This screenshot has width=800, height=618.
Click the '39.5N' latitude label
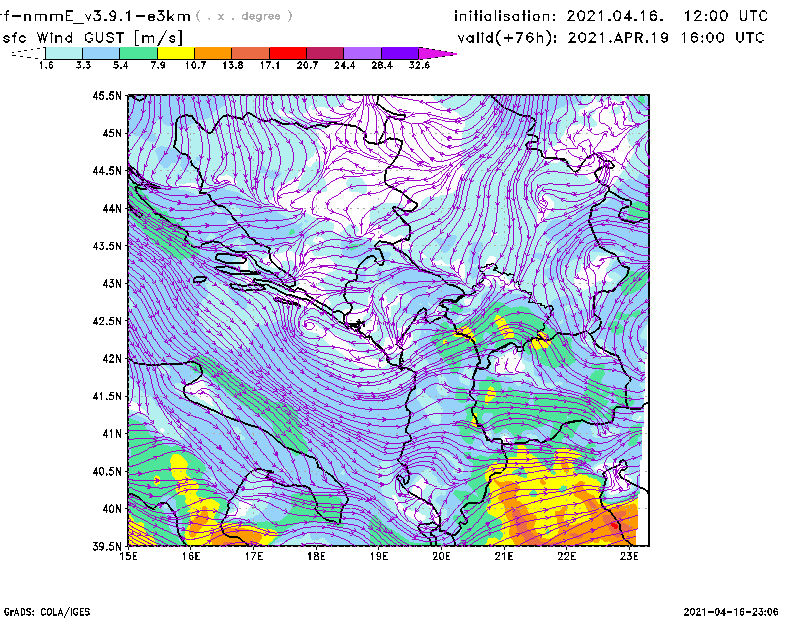coord(107,547)
